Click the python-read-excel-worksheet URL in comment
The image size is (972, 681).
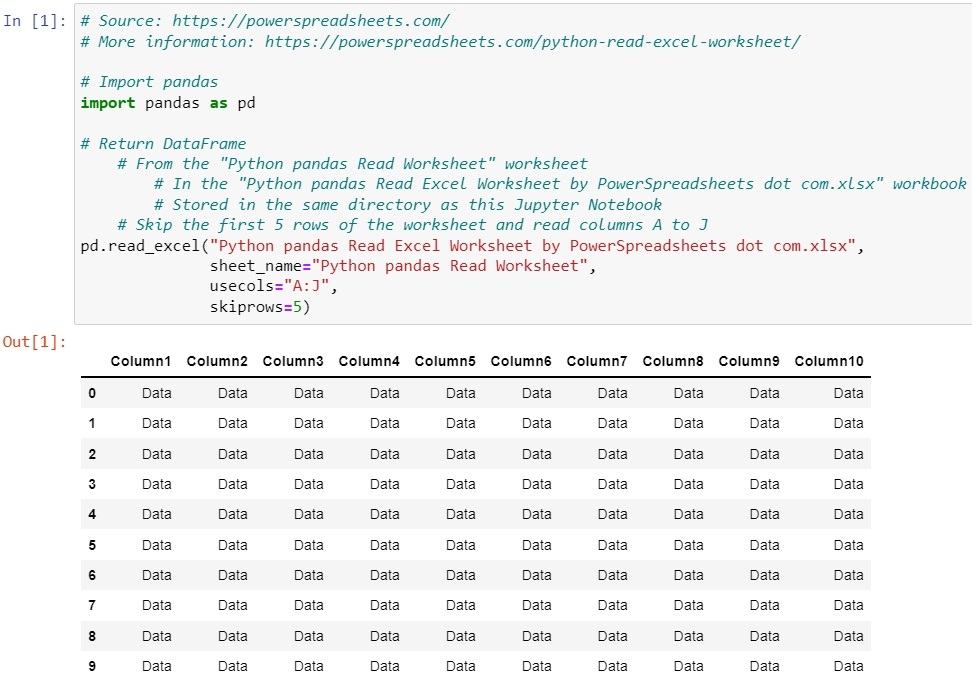click(532, 41)
